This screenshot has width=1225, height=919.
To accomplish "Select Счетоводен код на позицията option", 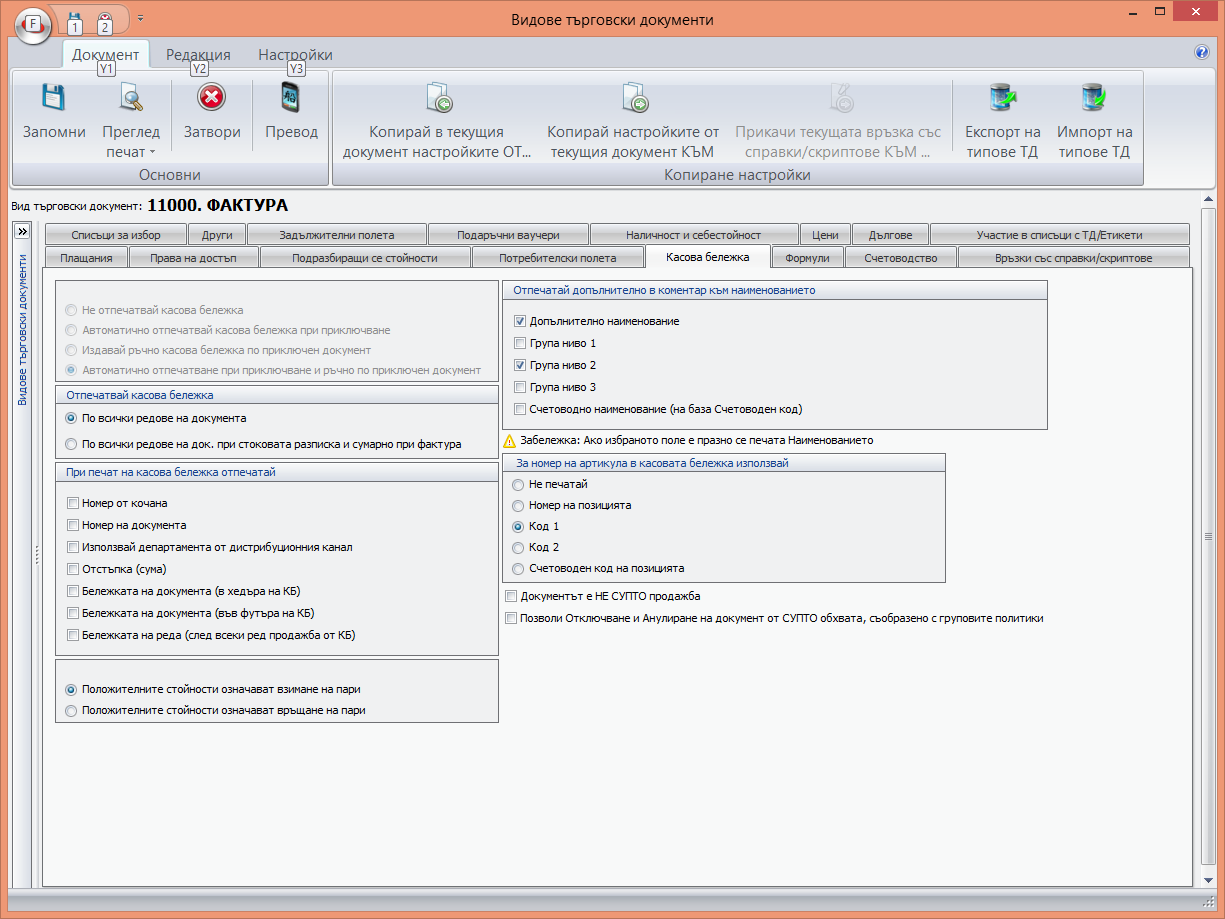I will pyautogui.click(x=518, y=568).
